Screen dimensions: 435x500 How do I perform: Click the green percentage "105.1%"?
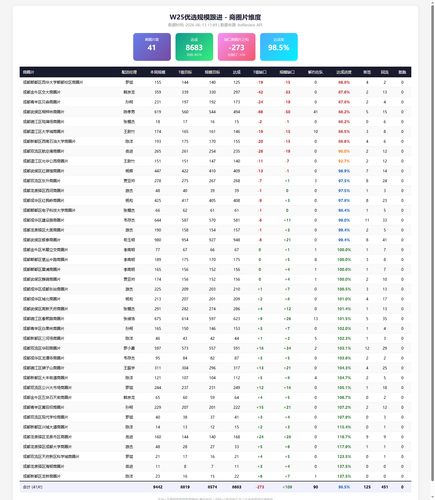pyautogui.click(x=344, y=388)
